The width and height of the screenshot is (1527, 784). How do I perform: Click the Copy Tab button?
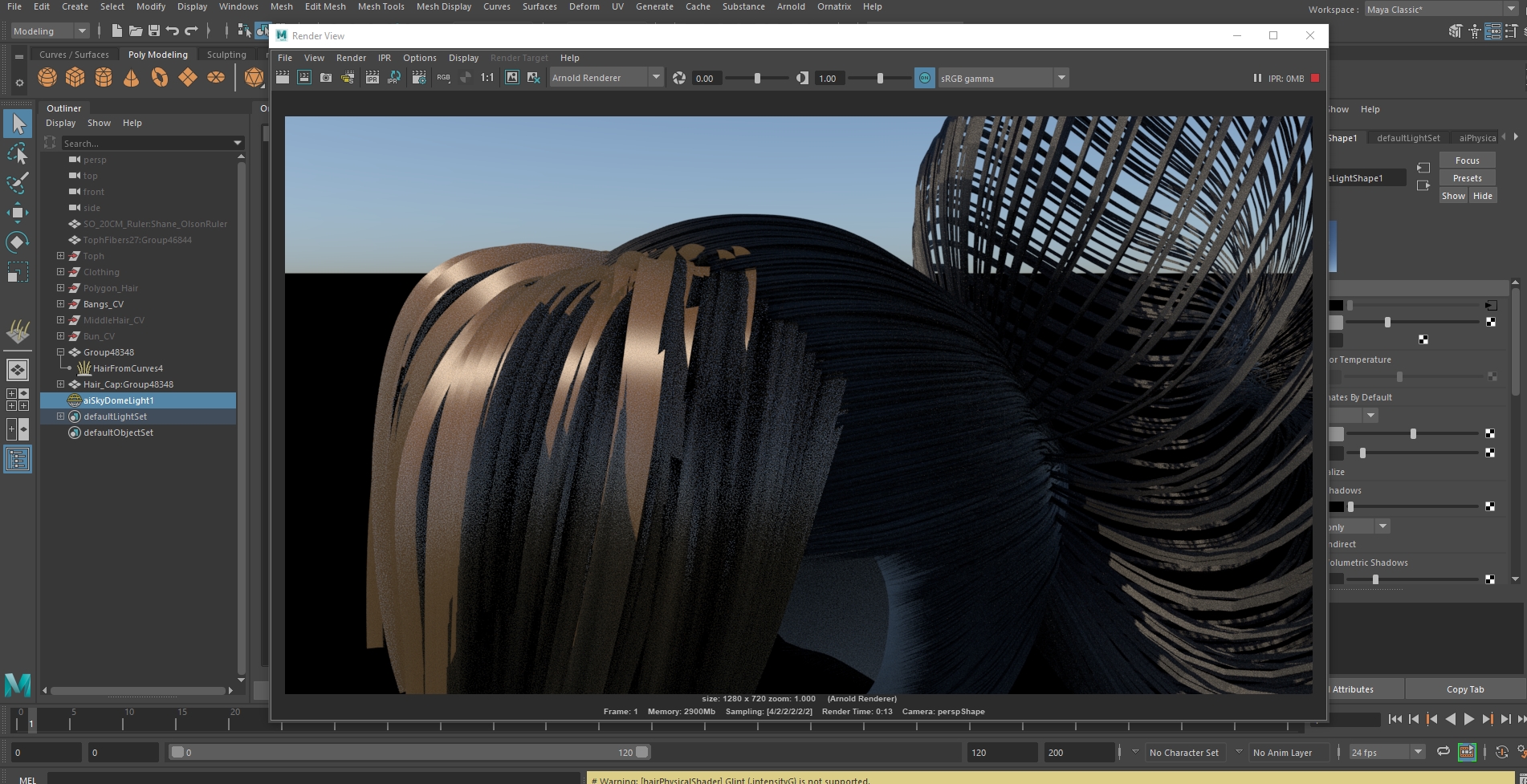coord(1464,689)
